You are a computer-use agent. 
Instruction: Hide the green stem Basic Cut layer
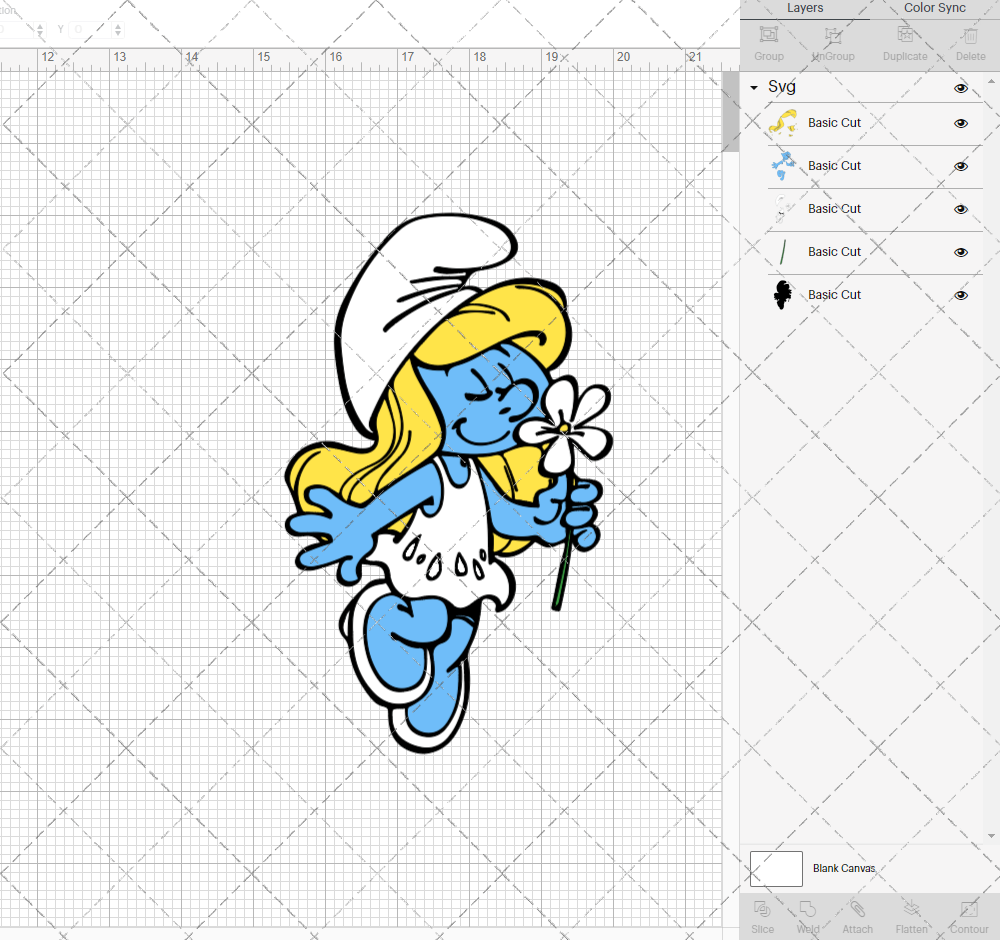(960, 253)
